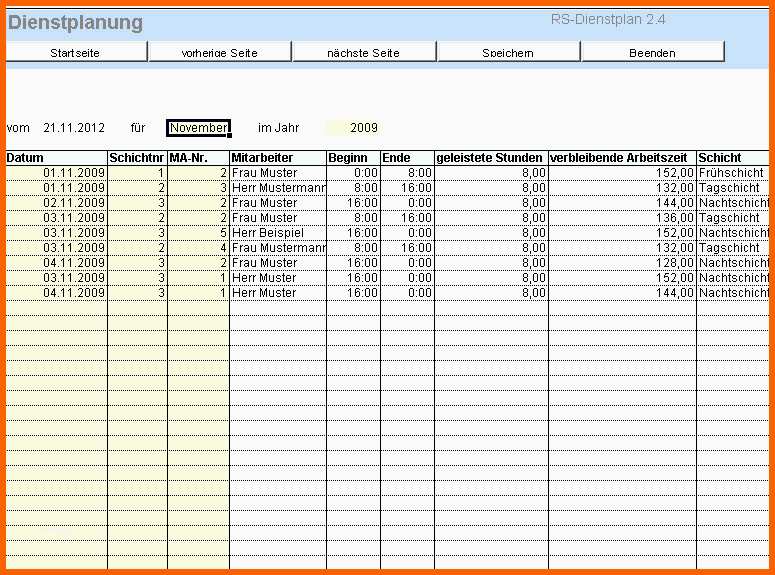This screenshot has height=575, width=775.
Task: Click the Frühschicht cell
Action: pos(732,173)
